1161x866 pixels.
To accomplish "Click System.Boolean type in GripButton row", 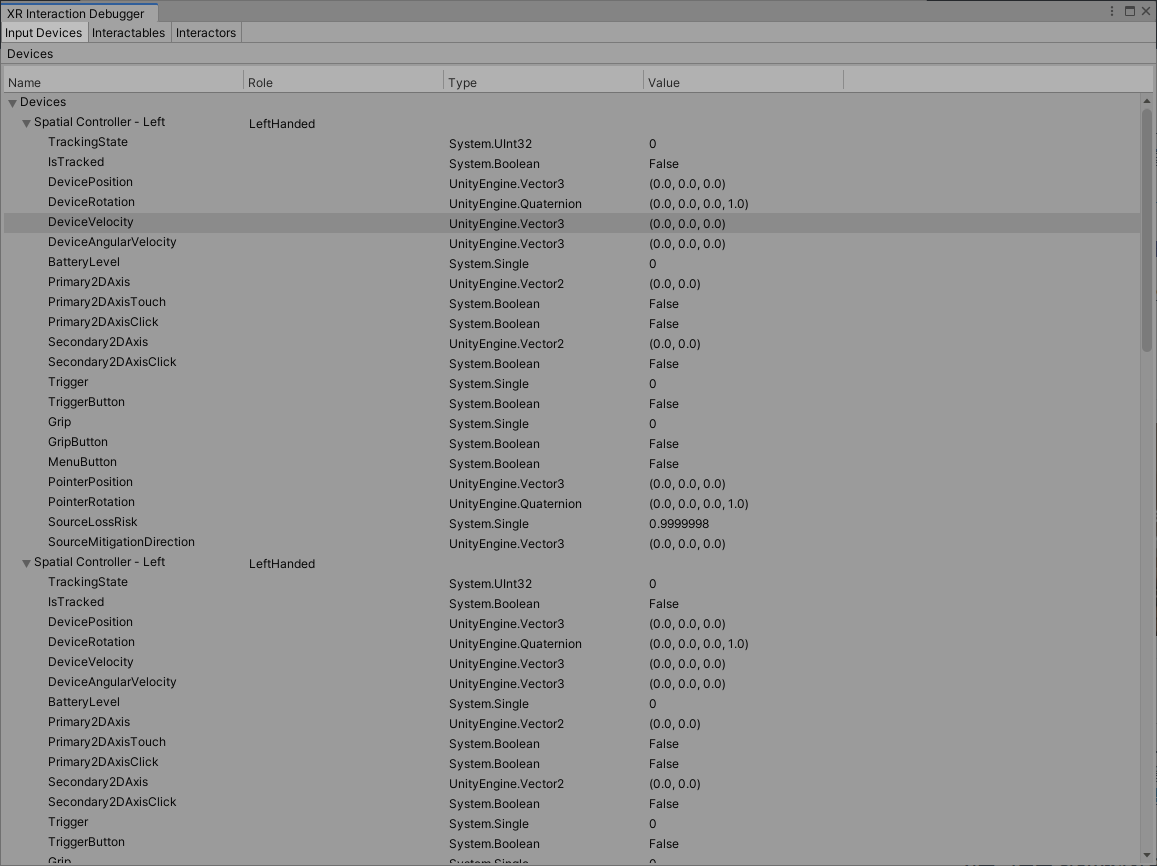I will [494, 444].
